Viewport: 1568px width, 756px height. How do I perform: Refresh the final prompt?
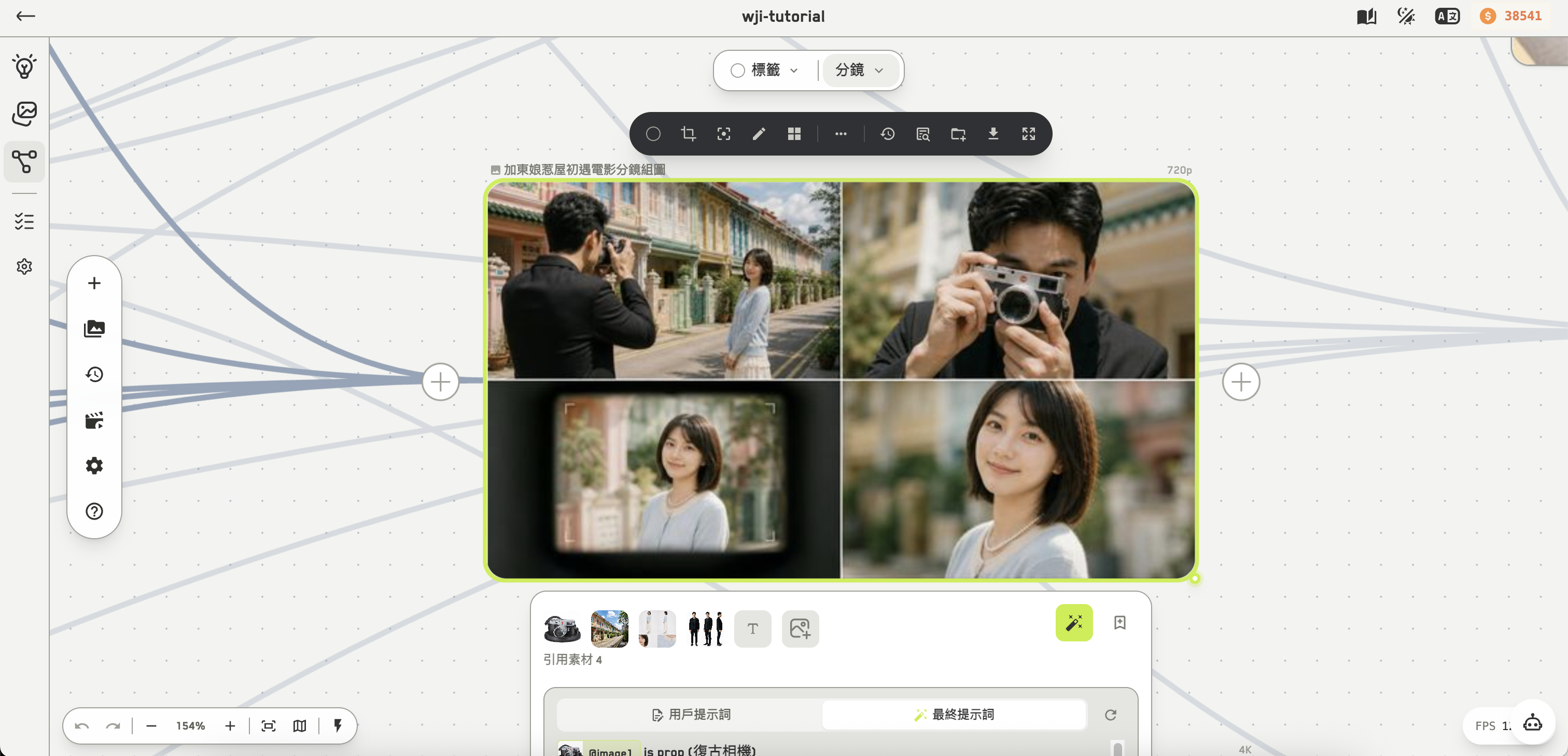tap(1111, 715)
